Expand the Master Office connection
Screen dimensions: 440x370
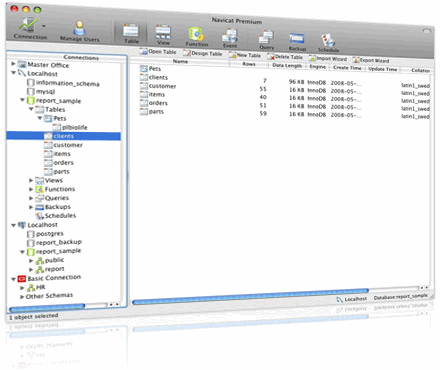[x=13, y=63]
